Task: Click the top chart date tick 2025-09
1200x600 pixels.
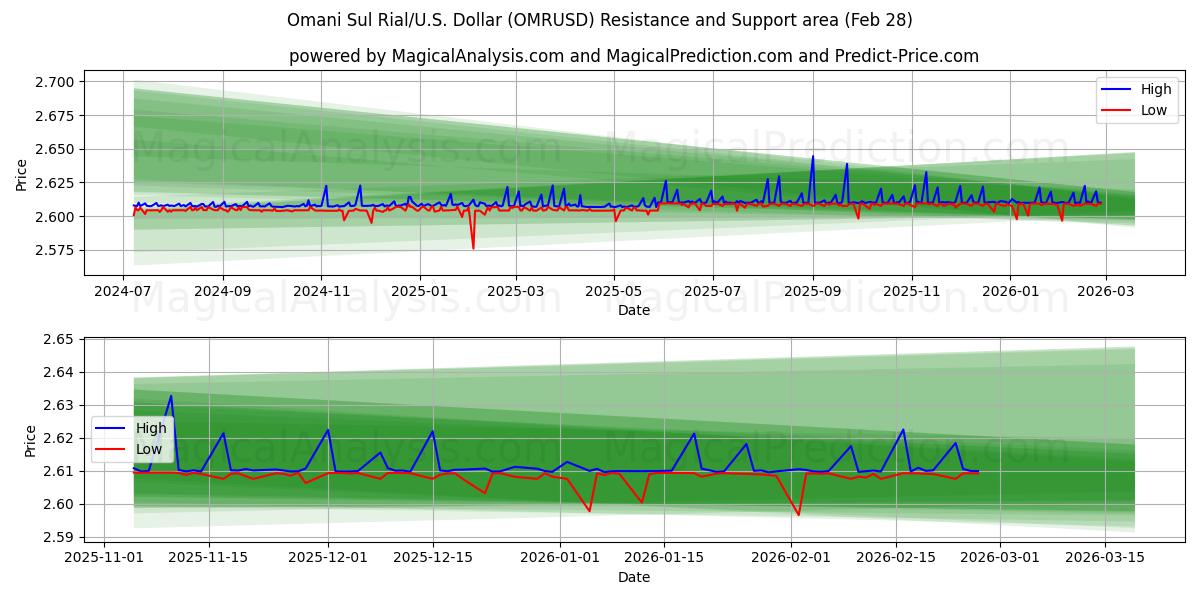Action: click(x=812, y=291)
